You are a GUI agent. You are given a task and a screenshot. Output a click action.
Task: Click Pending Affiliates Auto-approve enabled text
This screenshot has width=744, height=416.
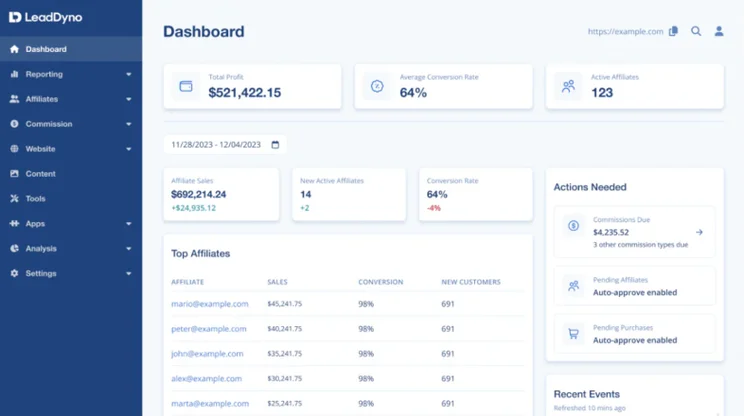[635, 293]
